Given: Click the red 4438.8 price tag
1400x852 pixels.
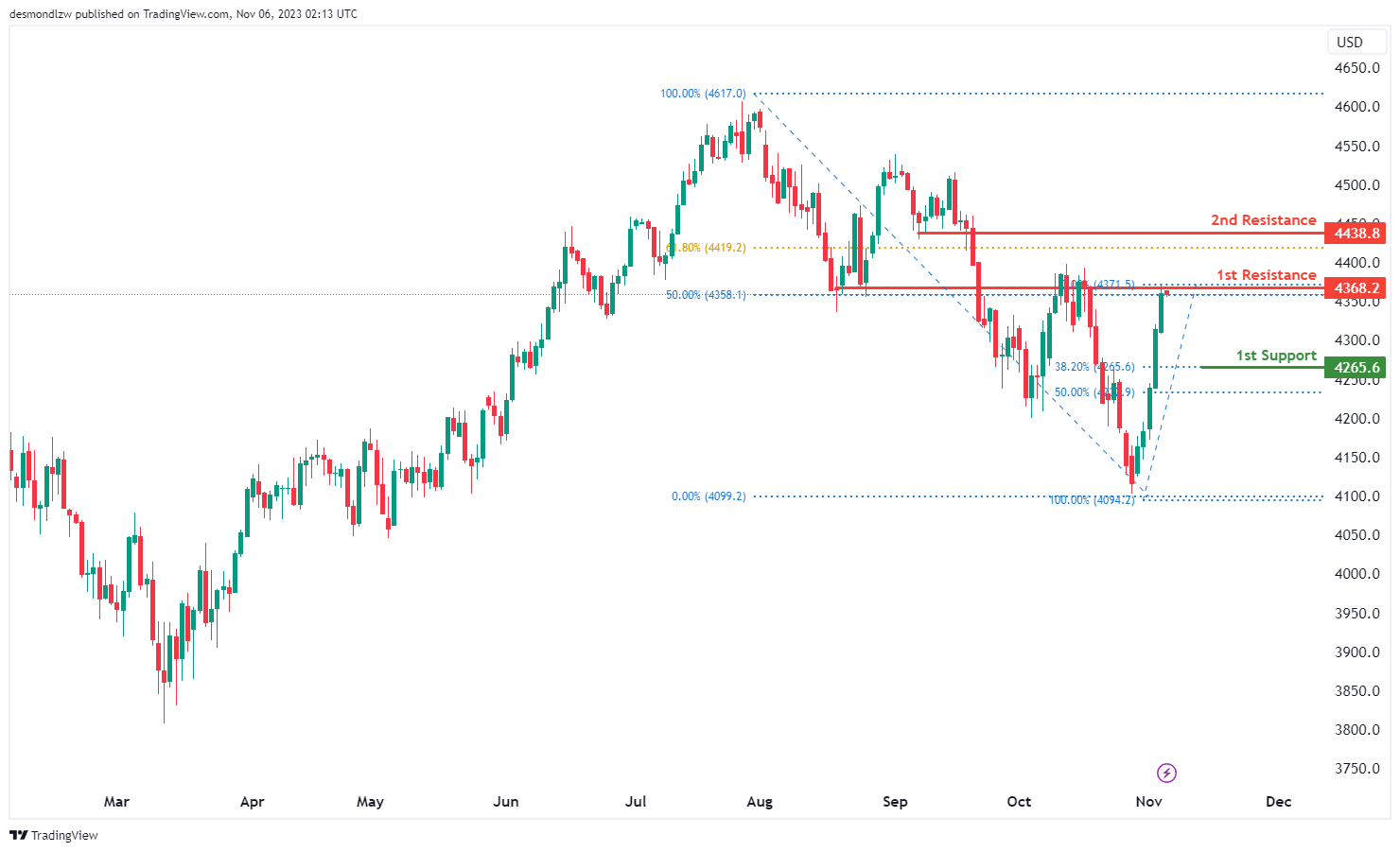Looking at the screenshot, I should coord(1356,233).
